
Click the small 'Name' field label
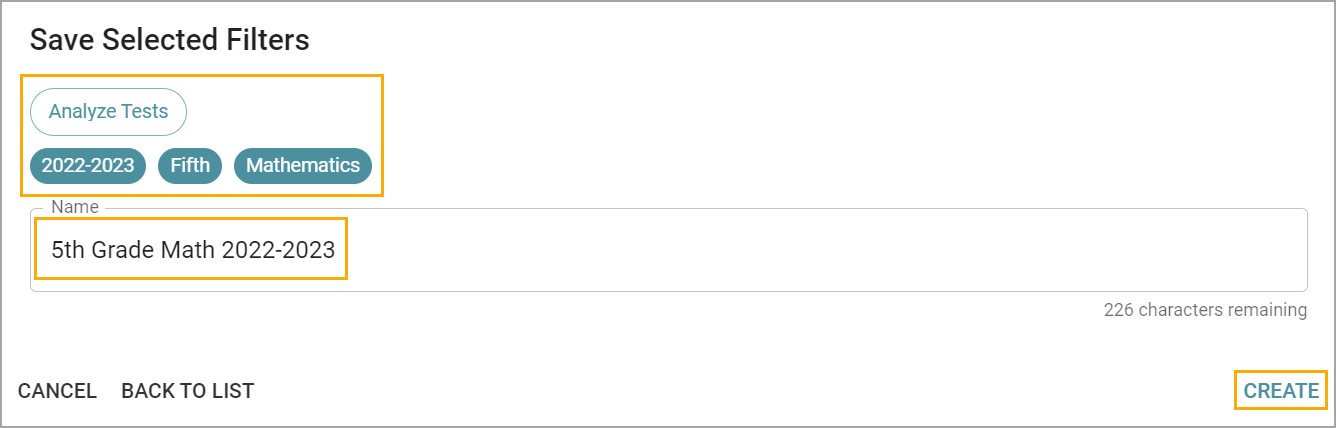[x=75, y=207]
